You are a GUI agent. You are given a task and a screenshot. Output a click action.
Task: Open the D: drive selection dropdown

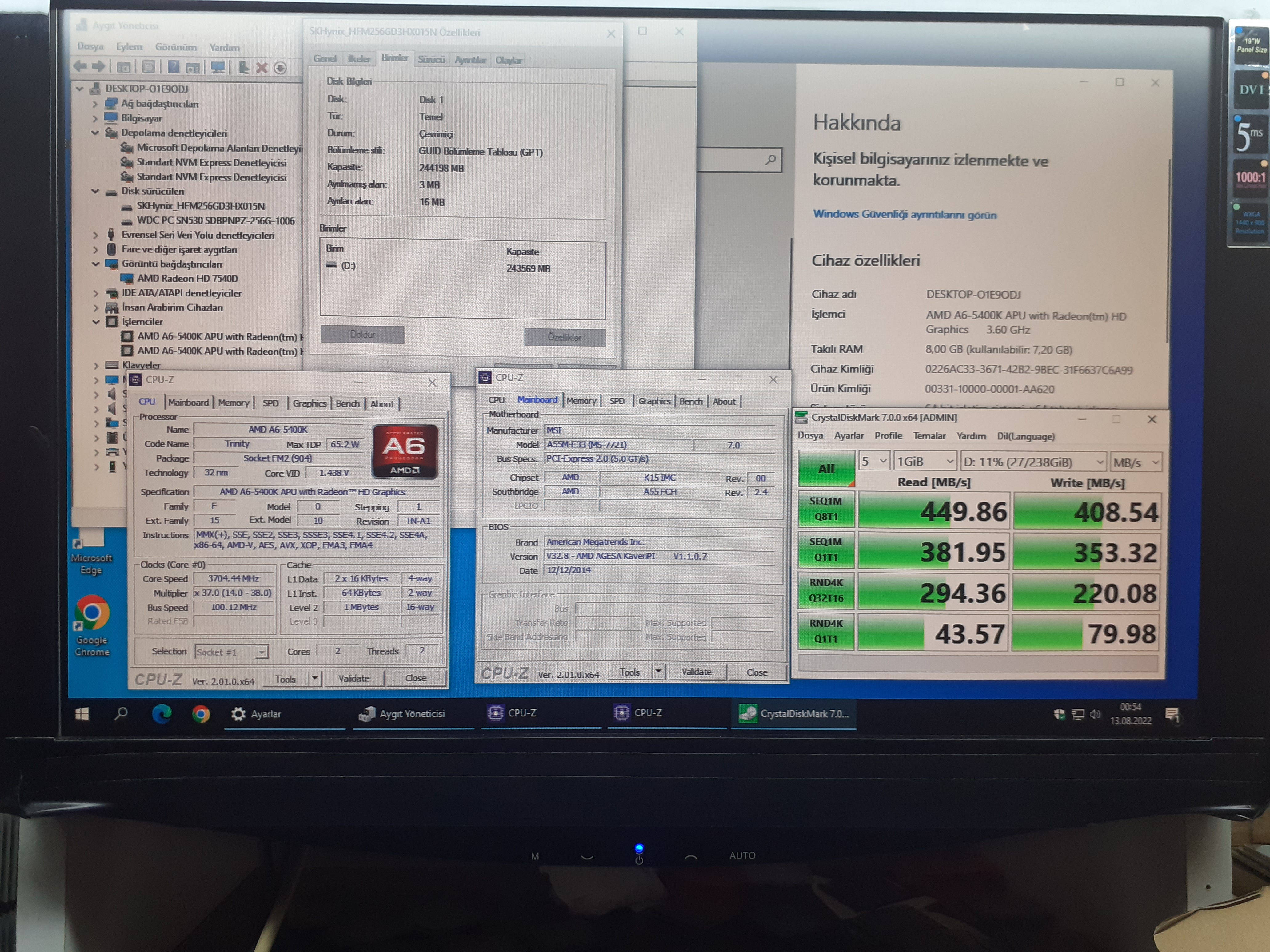pyautogui.click(x=1033, y=462)
